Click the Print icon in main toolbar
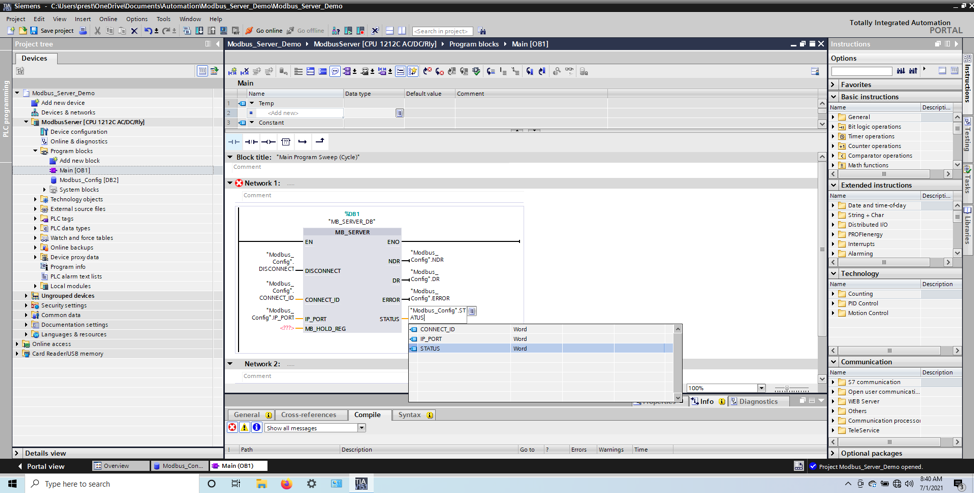The height and width of the screenshot is (493, 974). coord(83,30)
